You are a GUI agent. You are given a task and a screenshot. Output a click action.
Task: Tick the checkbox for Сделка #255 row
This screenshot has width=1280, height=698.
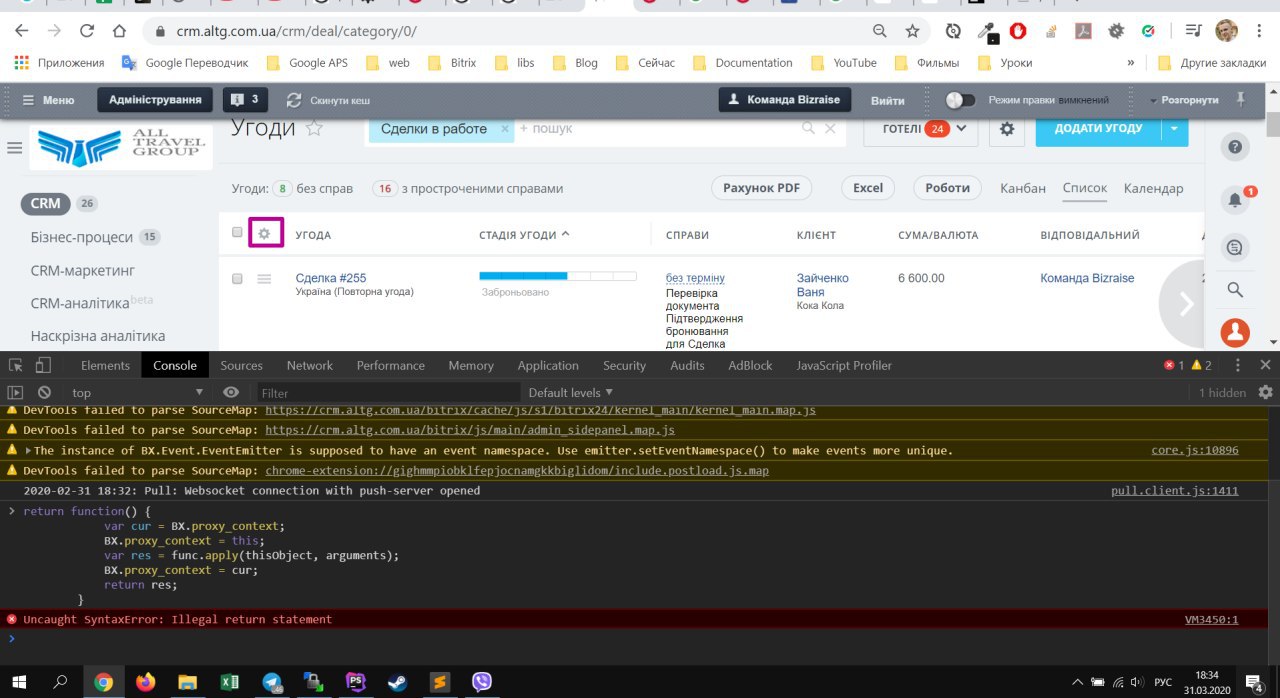pyautogui.click(x=237, y=279)
